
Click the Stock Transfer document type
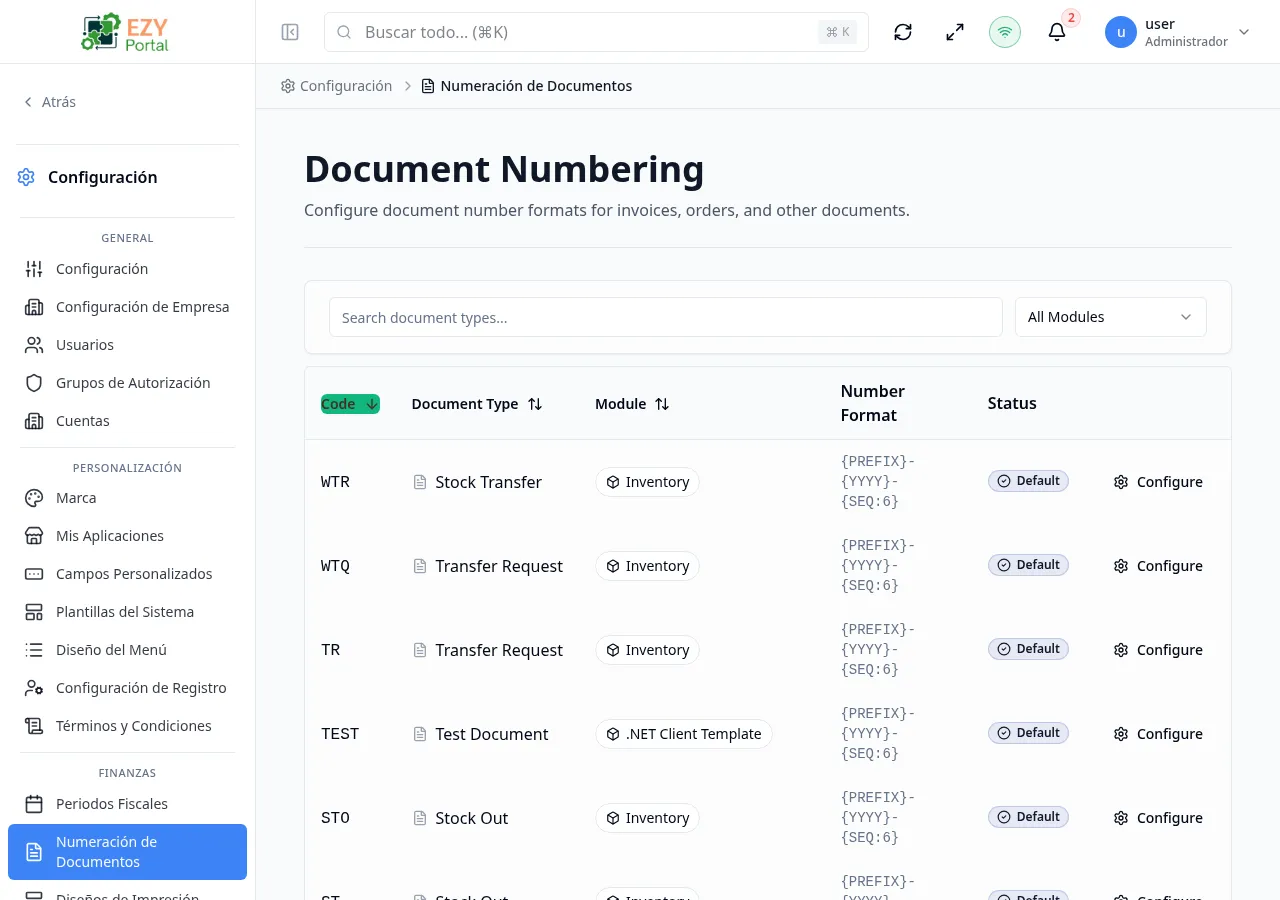tap(488, 482)
